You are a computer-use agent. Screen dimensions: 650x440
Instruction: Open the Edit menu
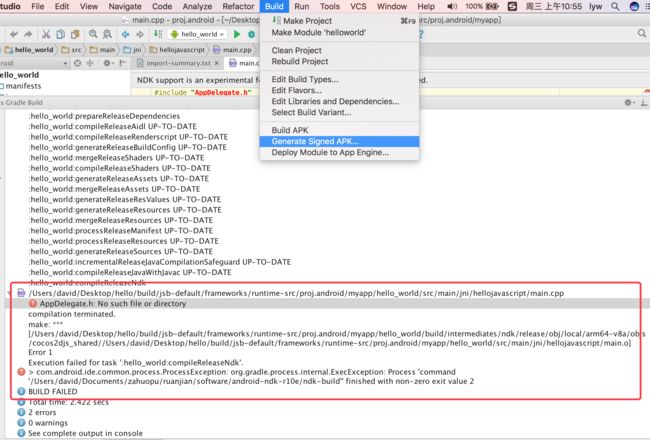(62, 6)
